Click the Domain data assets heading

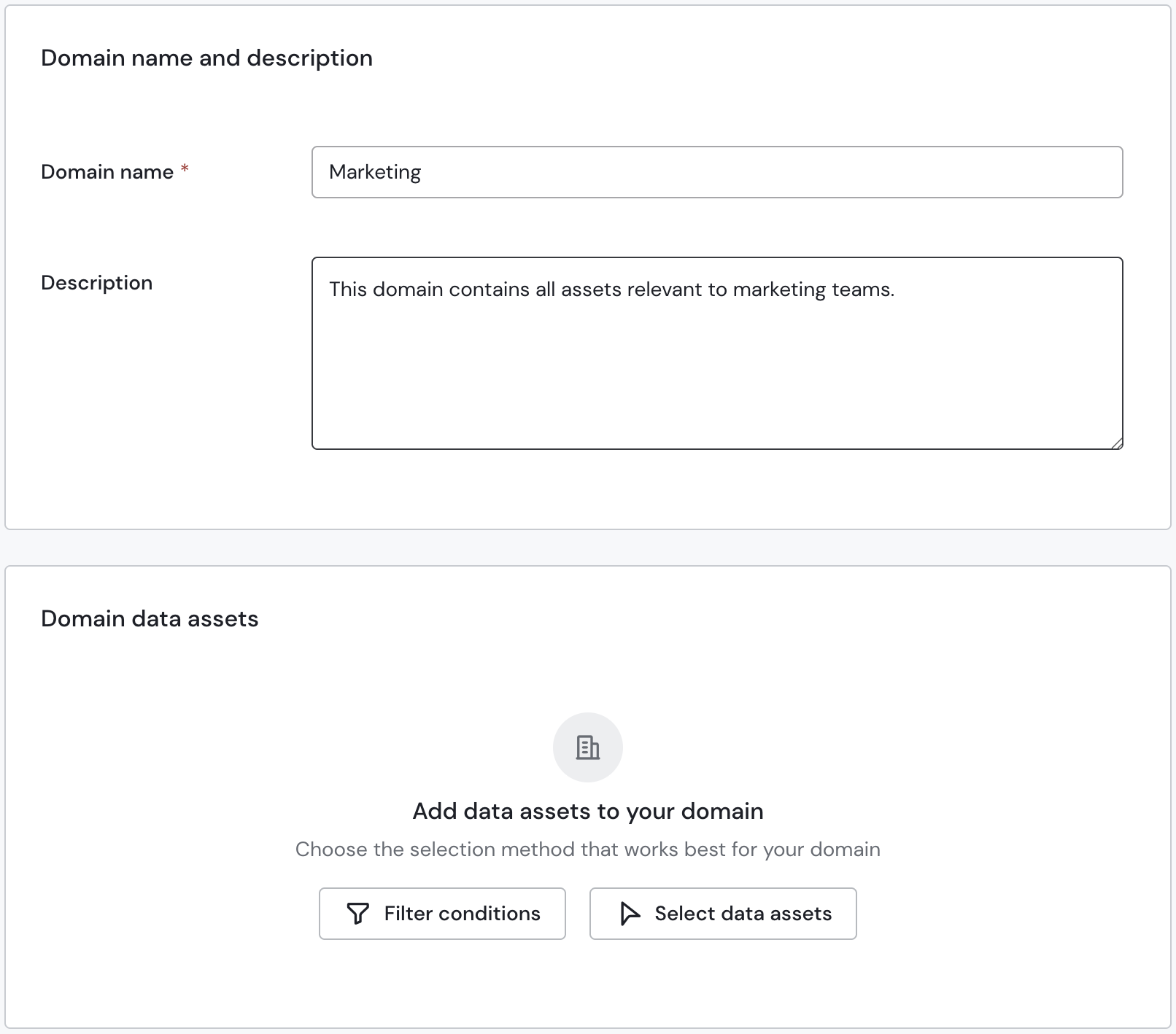150,618
